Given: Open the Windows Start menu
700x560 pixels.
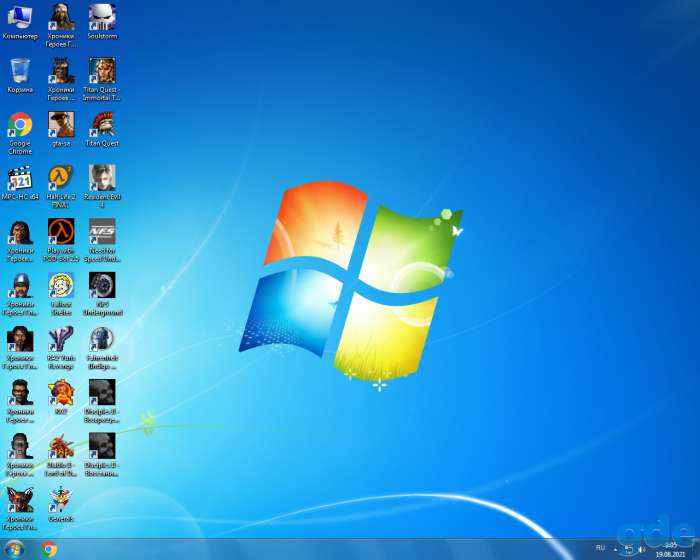Looking at the screenshot, I should [14, 549].
